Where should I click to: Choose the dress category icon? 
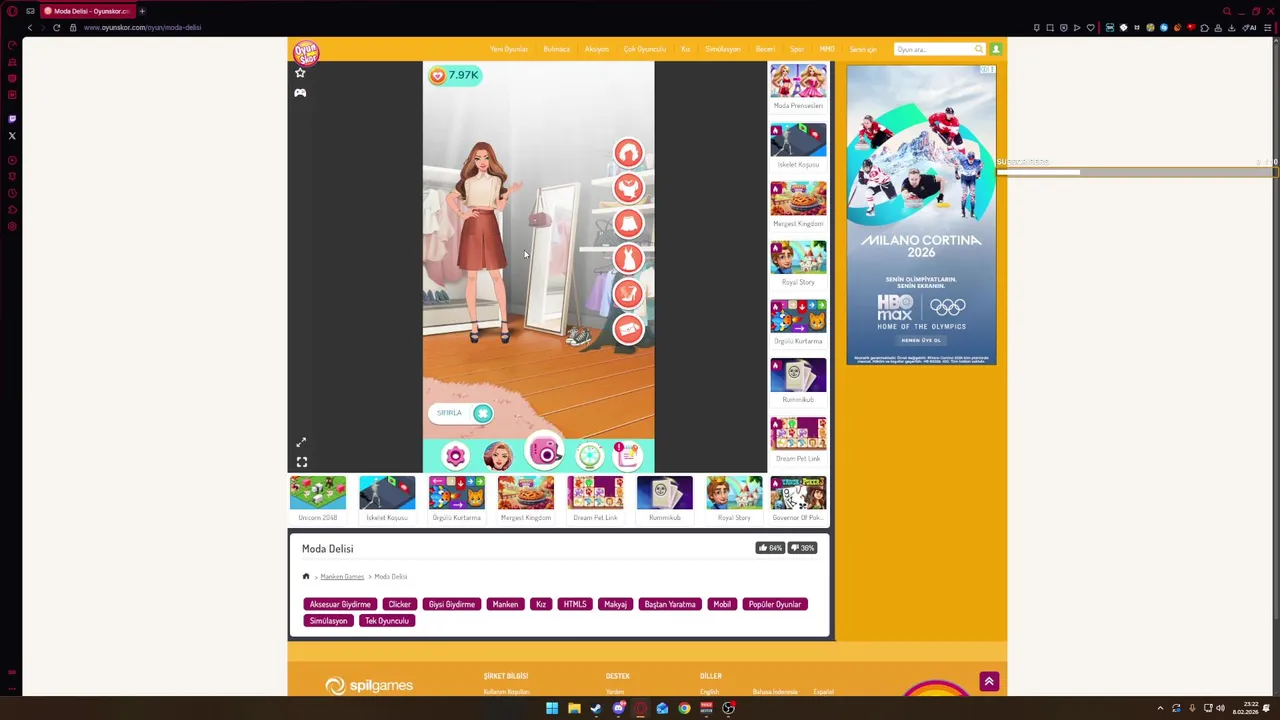coord(628,258)
